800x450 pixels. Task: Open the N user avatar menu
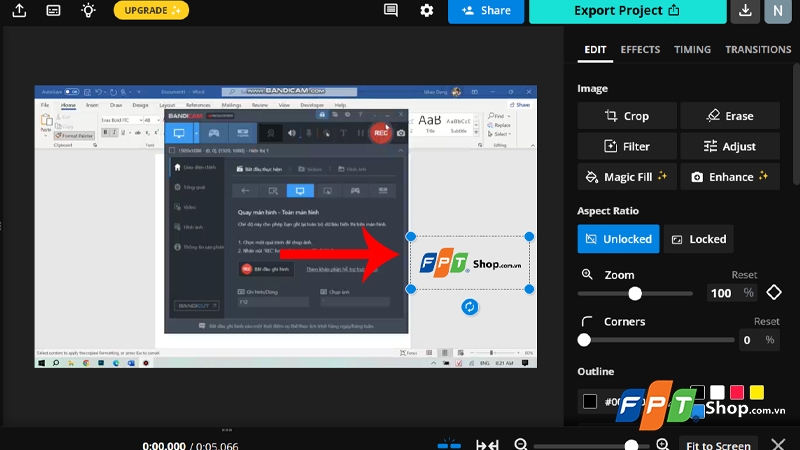pos(778,11)
